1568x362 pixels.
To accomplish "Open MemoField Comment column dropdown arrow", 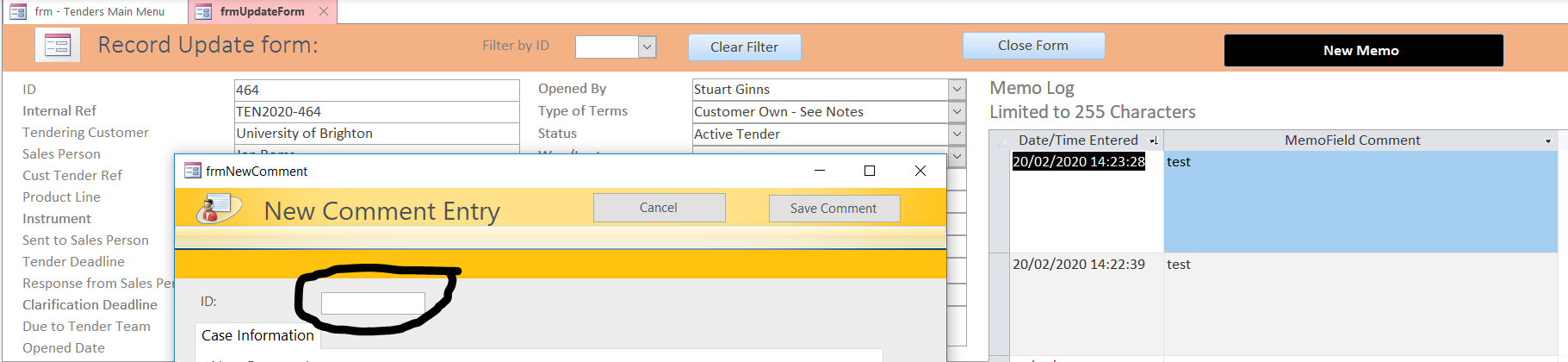I will (x=1548, y=141).
